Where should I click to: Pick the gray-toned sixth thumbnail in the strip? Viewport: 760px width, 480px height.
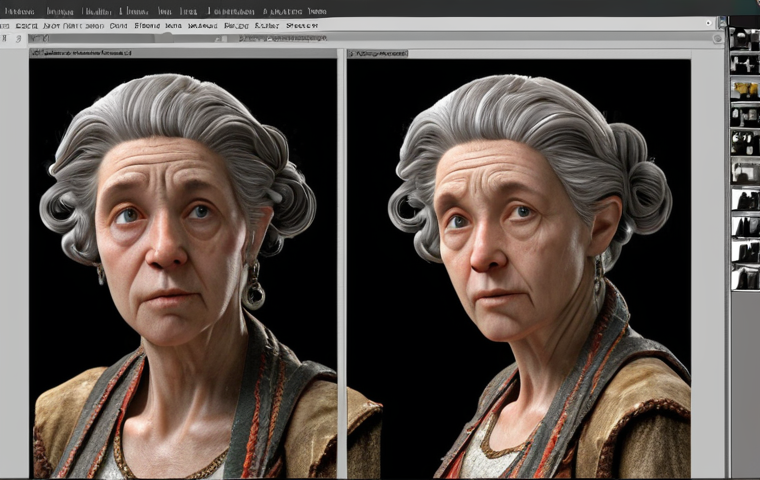[745, 171]
